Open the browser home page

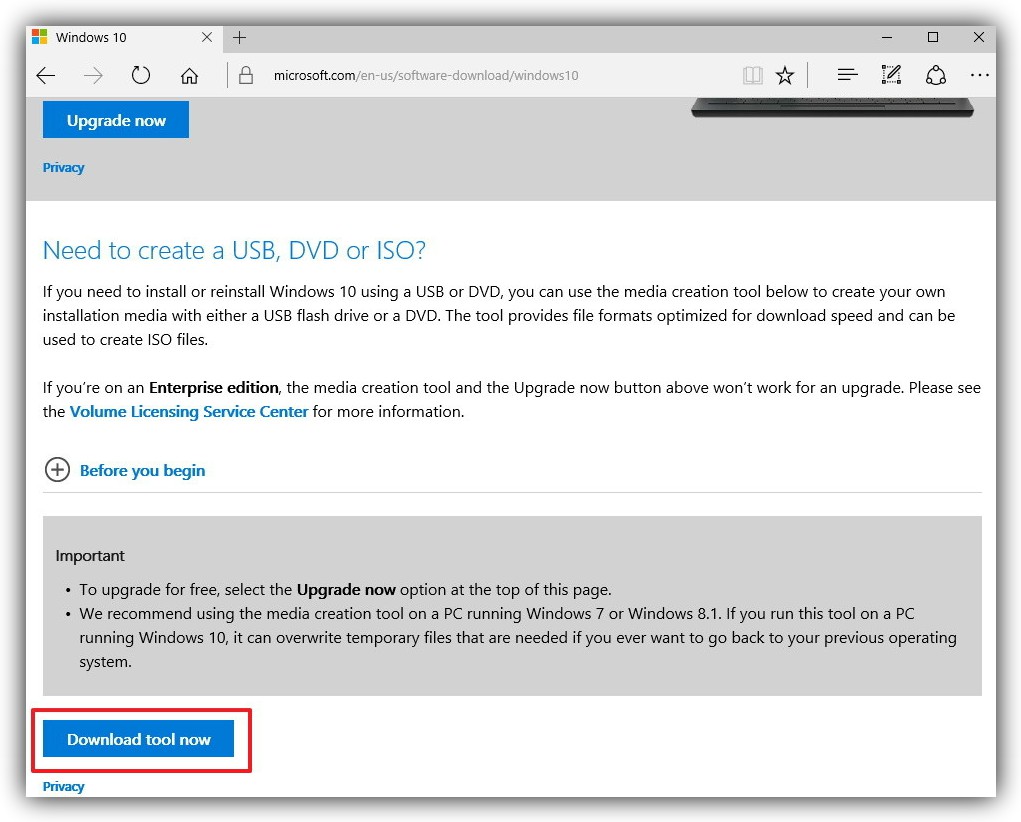point(189,76)
